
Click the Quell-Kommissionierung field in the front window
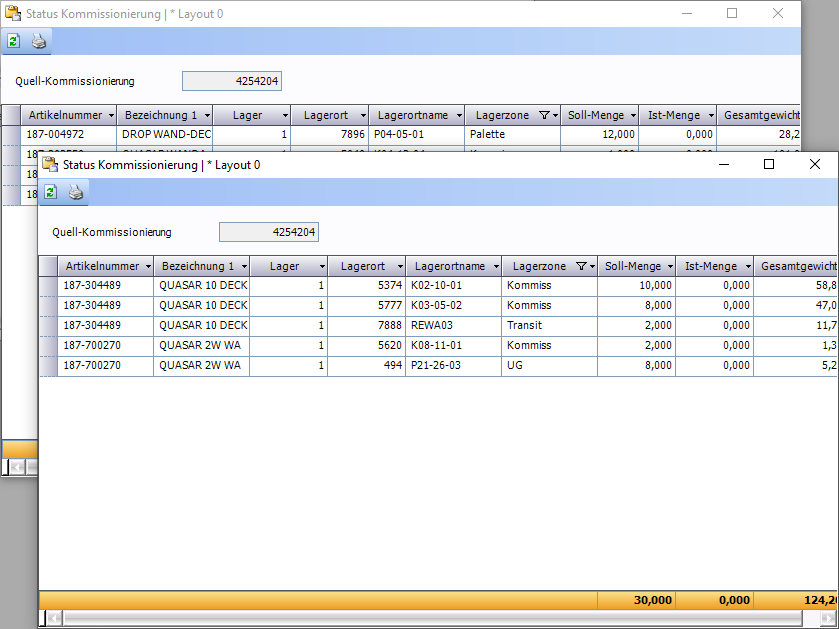[268, 232]
